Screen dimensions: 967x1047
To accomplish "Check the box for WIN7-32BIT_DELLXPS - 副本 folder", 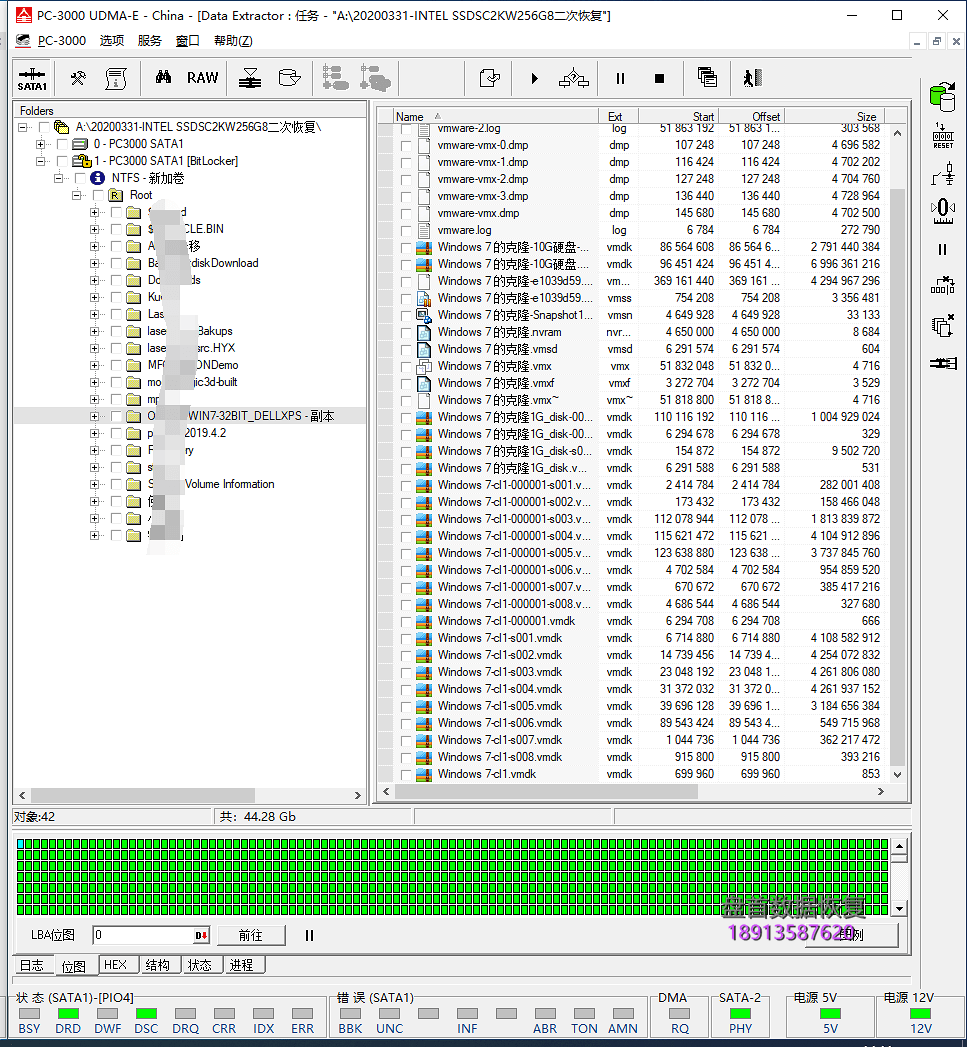I will (116, 417).
